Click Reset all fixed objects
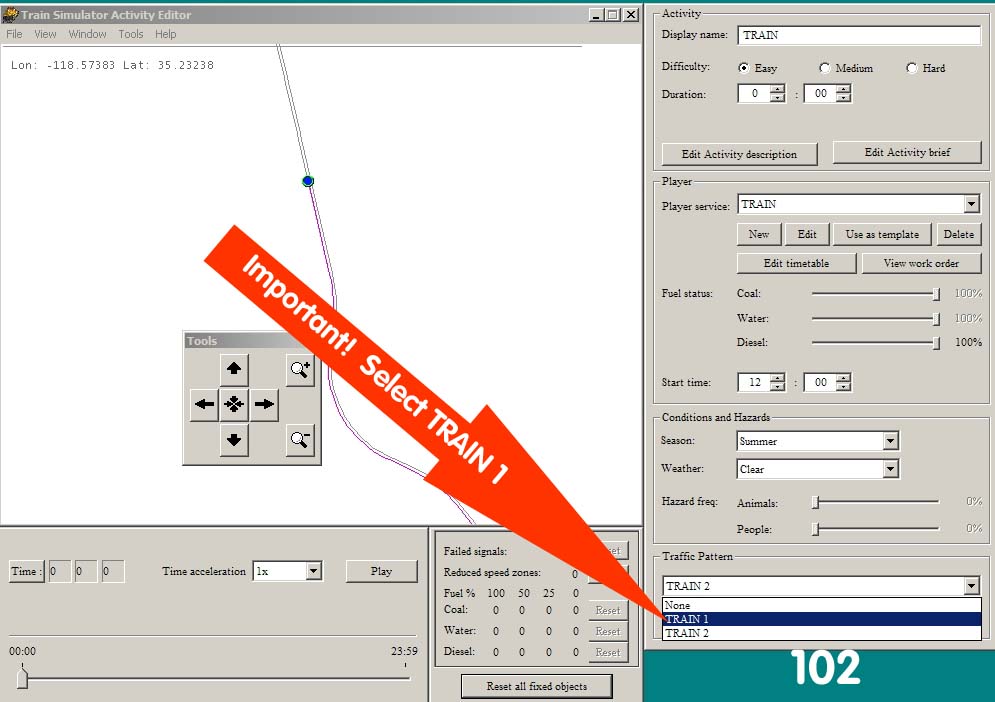Image resolution: width=995 pixels, height=702 pixels. (536, 686)
